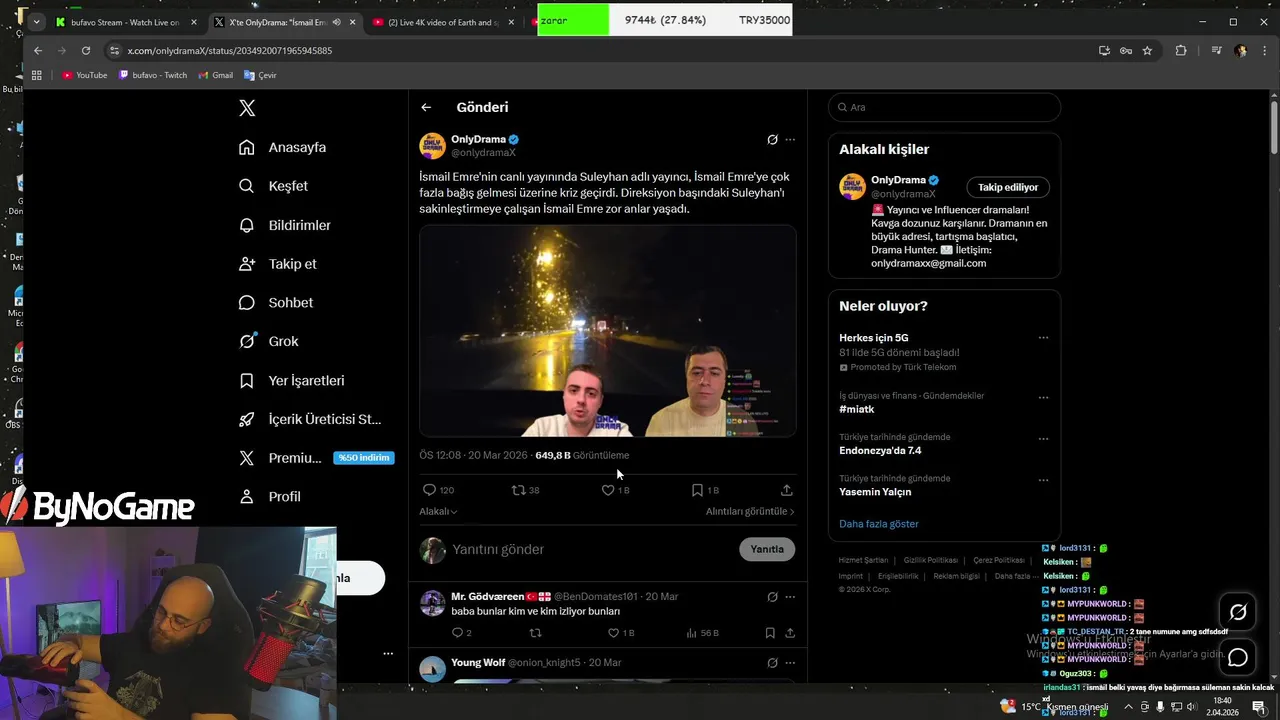Open more options for #miatk trend

[1043, 397]
